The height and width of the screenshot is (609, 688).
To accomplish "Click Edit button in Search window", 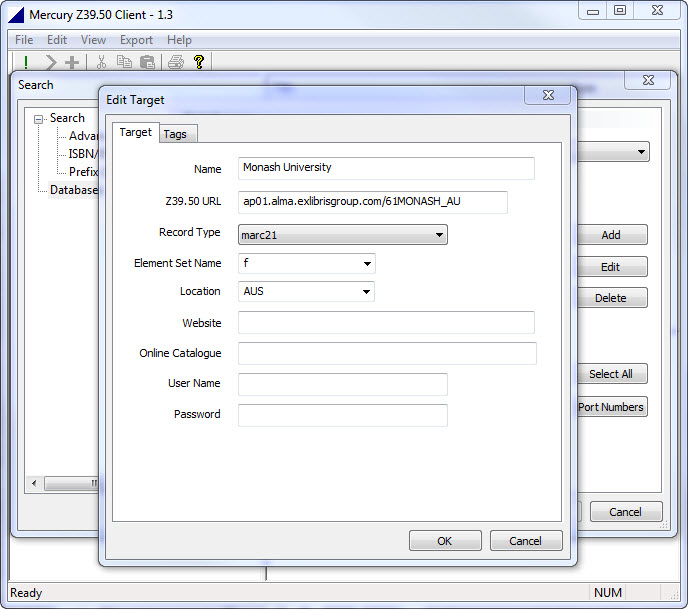I will (612, 267).
